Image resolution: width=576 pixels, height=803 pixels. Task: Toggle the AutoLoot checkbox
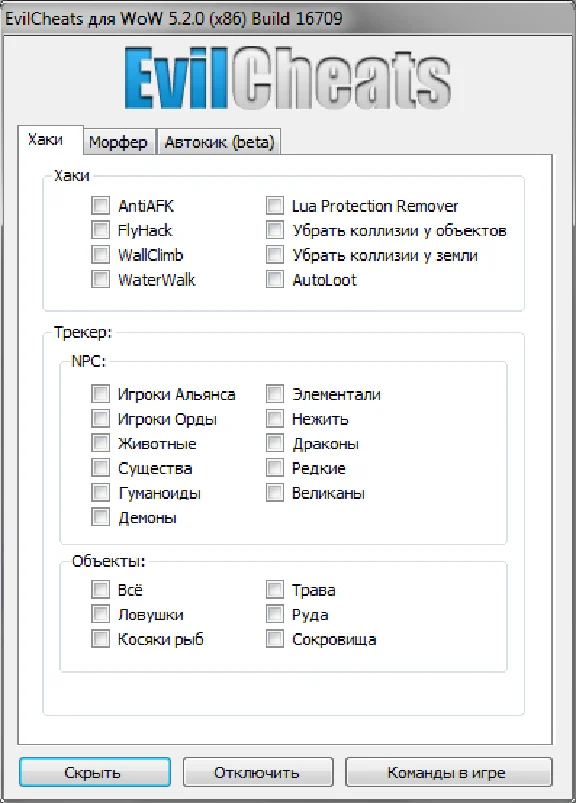pos(275,279)
